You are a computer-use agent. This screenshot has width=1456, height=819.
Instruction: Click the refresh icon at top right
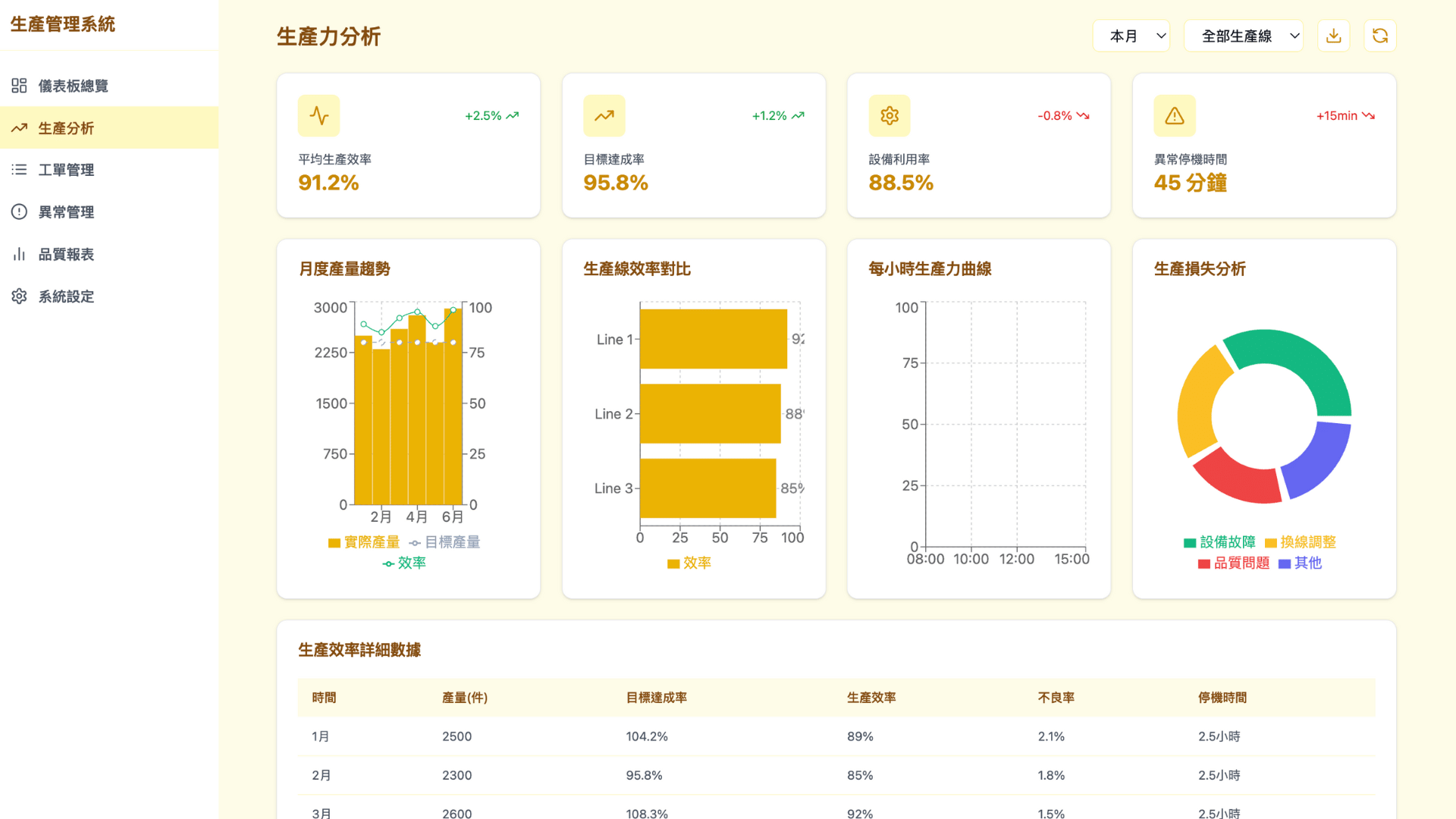[1379, 35]
